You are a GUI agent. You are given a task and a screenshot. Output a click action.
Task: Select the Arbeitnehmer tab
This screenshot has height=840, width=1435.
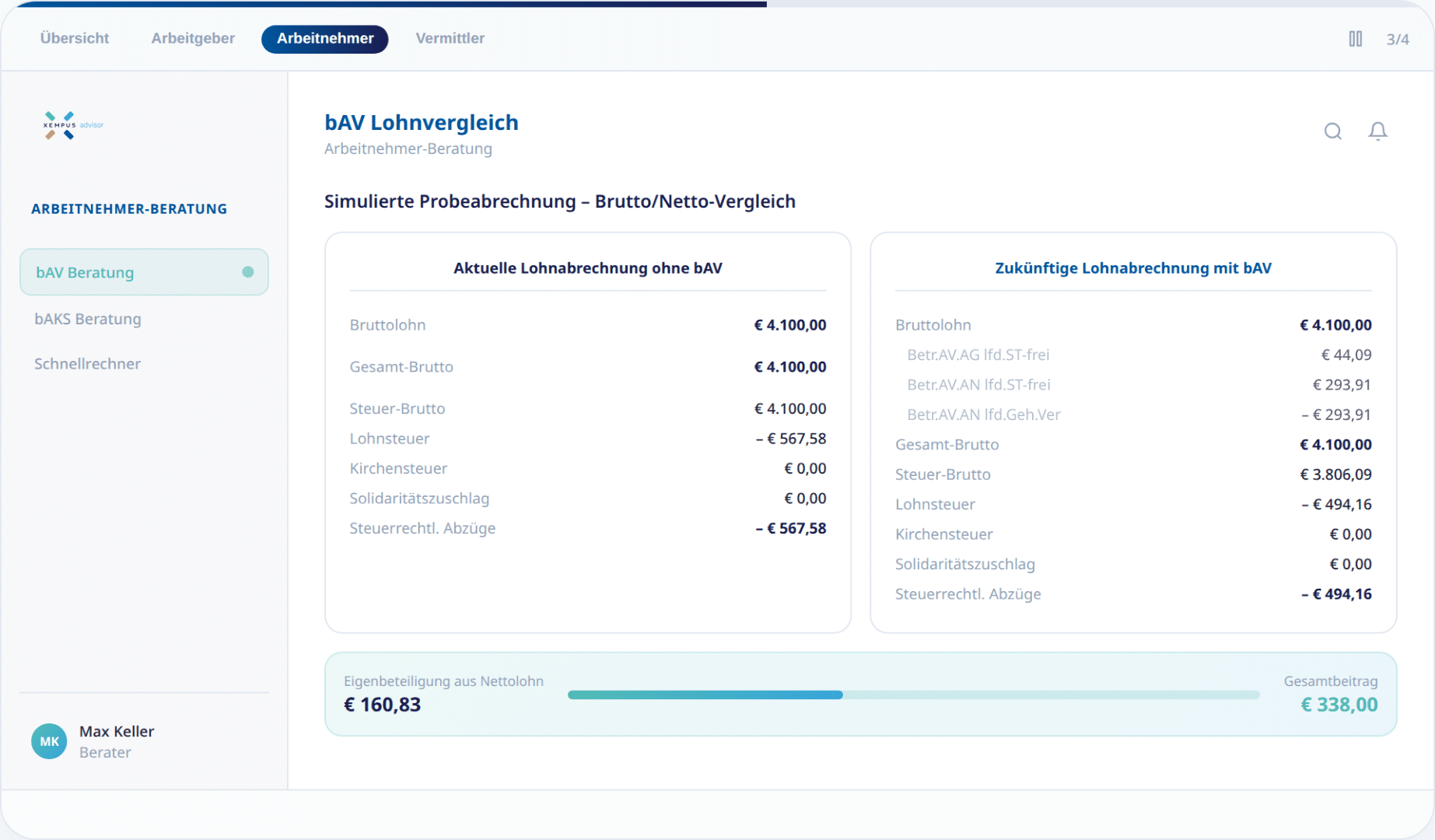tap(325, 39)
